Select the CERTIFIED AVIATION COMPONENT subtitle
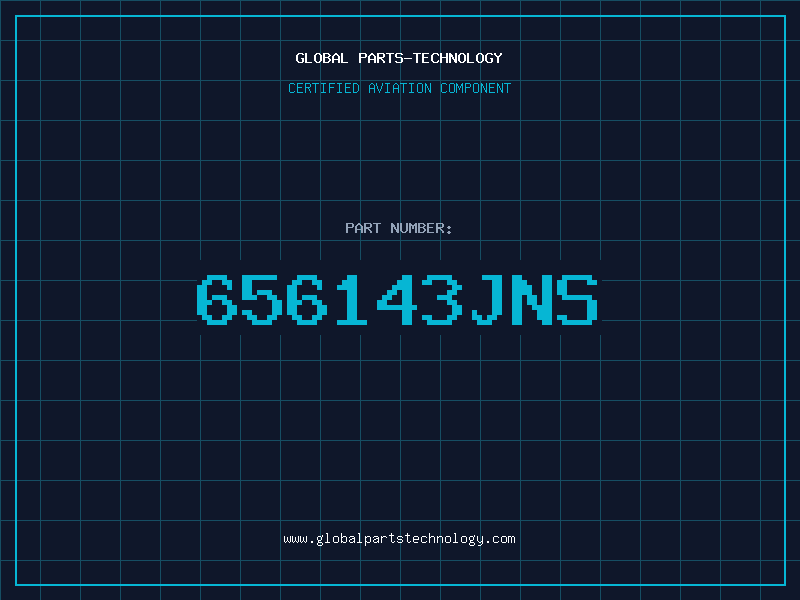This screenshot has height=600, width=800. pyautogui.click(x=399, y=88)
